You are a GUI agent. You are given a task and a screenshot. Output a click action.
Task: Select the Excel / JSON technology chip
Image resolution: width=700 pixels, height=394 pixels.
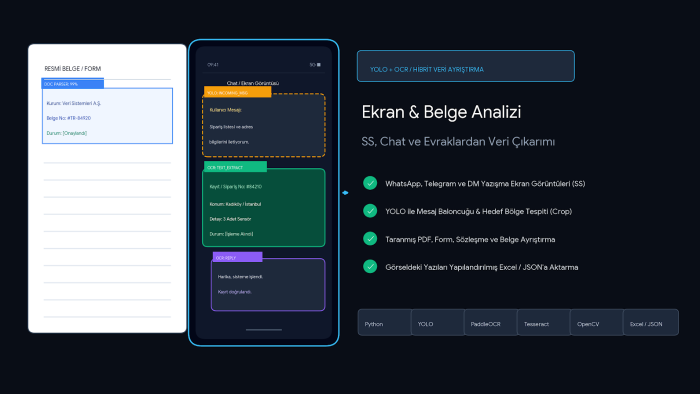[x=650, y=323]
